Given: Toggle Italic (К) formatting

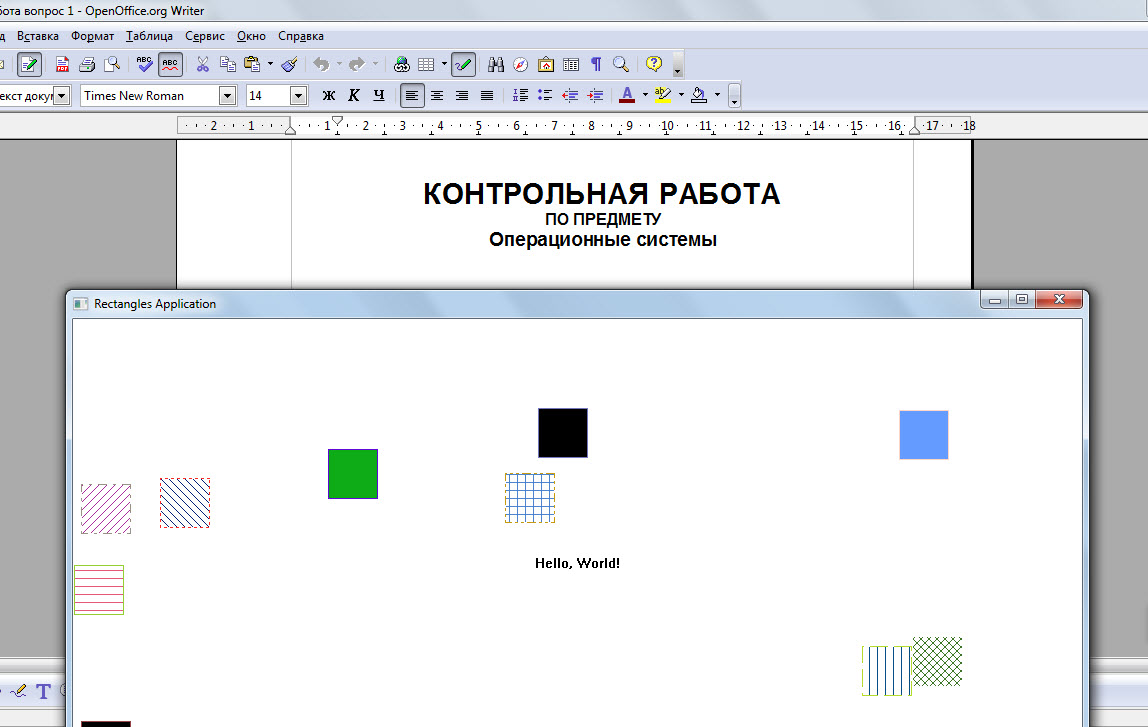Looking at the screenshot, I should tap(354, 96).
